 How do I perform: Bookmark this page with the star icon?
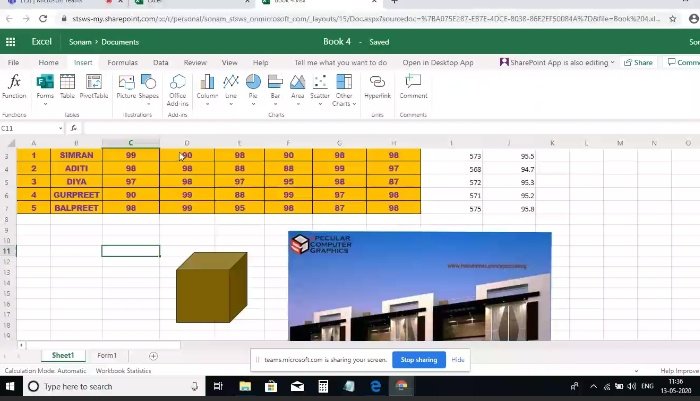pyautogui.click(x=673, y=19)
